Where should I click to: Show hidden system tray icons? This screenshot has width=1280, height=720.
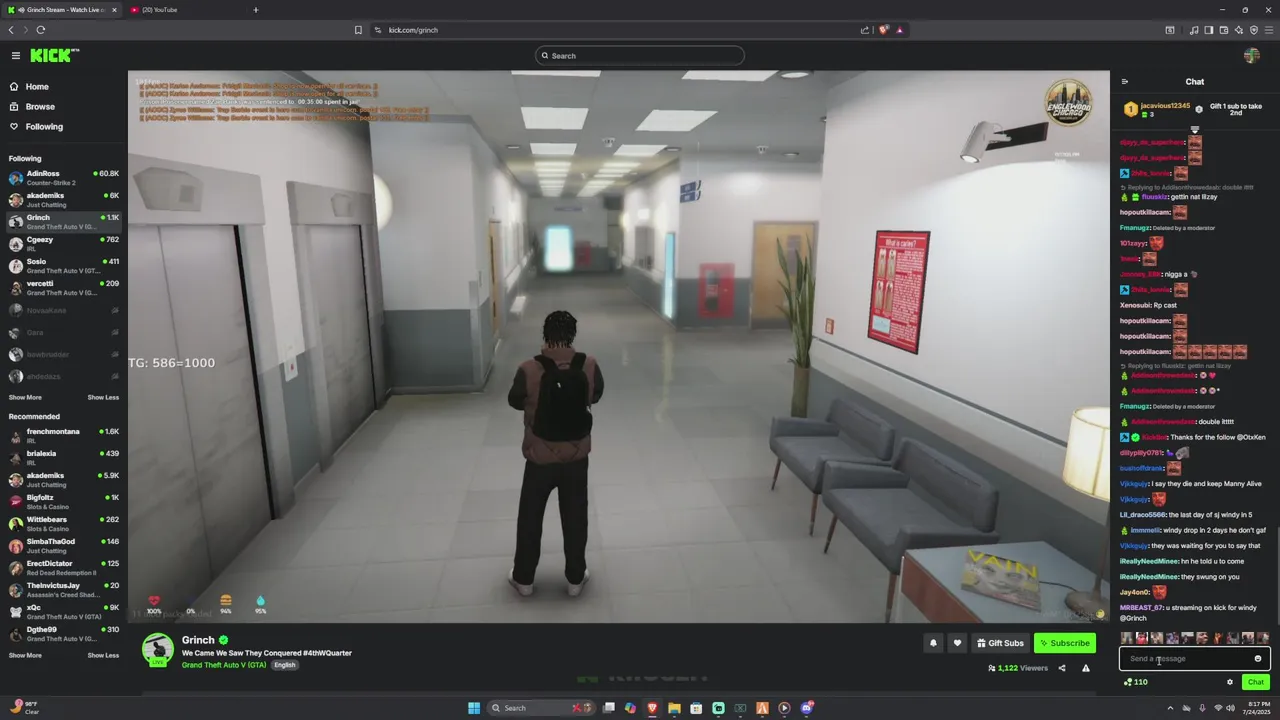(x=1169, y=708)
